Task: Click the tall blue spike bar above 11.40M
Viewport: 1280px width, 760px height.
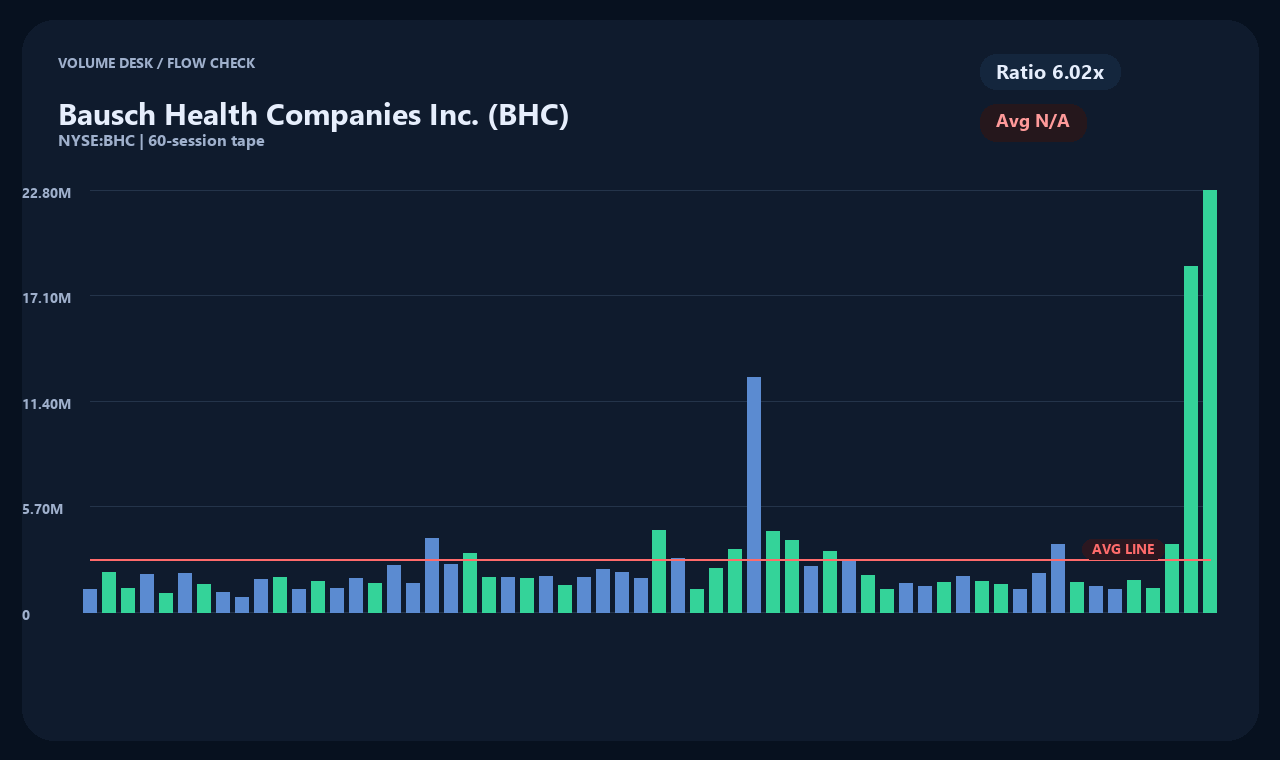Action: tap(754, 495)
